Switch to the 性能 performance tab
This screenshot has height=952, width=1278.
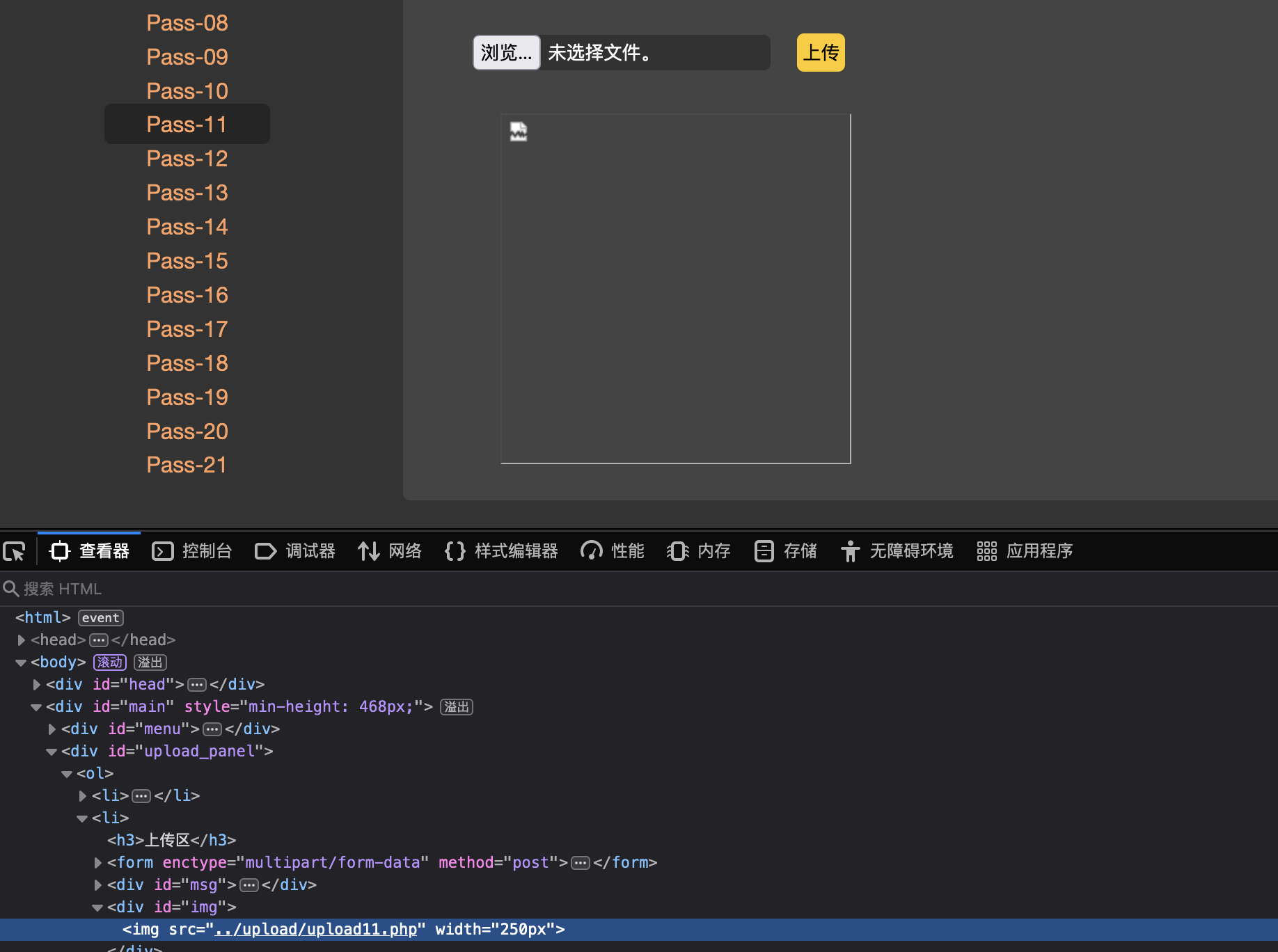point(613,551)
